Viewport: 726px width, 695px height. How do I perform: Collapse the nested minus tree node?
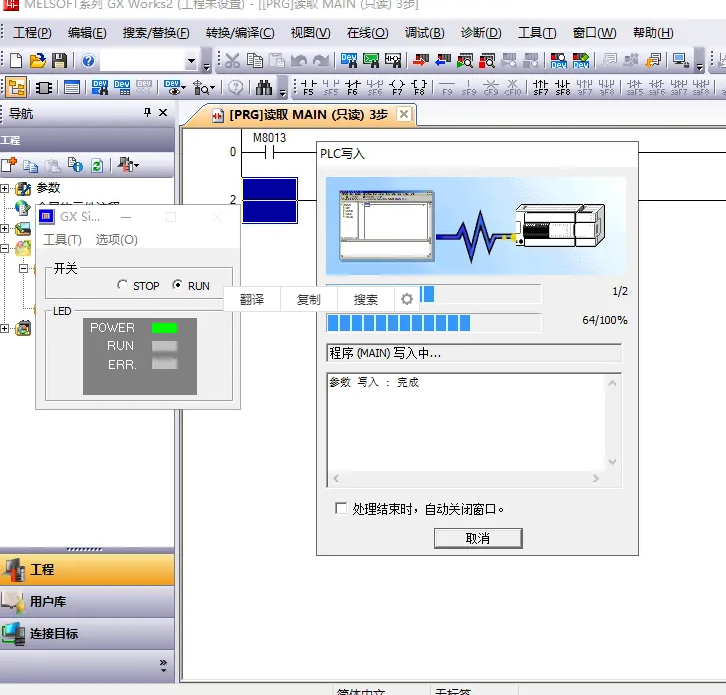tap(23, 268)
